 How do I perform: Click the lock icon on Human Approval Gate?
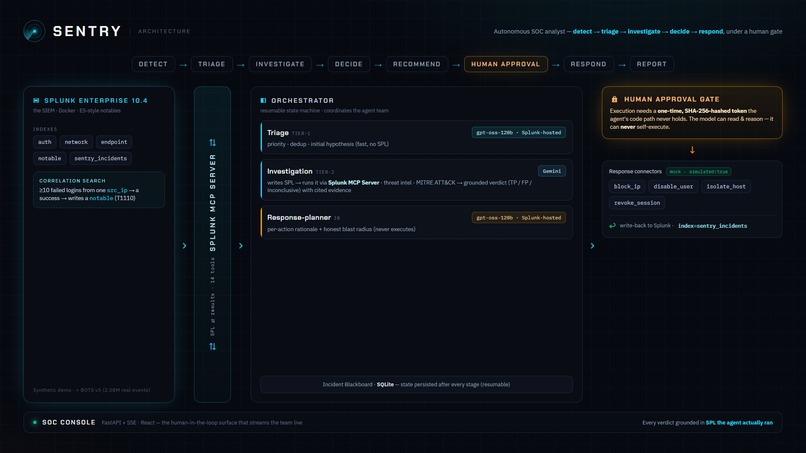pos(614,99)
